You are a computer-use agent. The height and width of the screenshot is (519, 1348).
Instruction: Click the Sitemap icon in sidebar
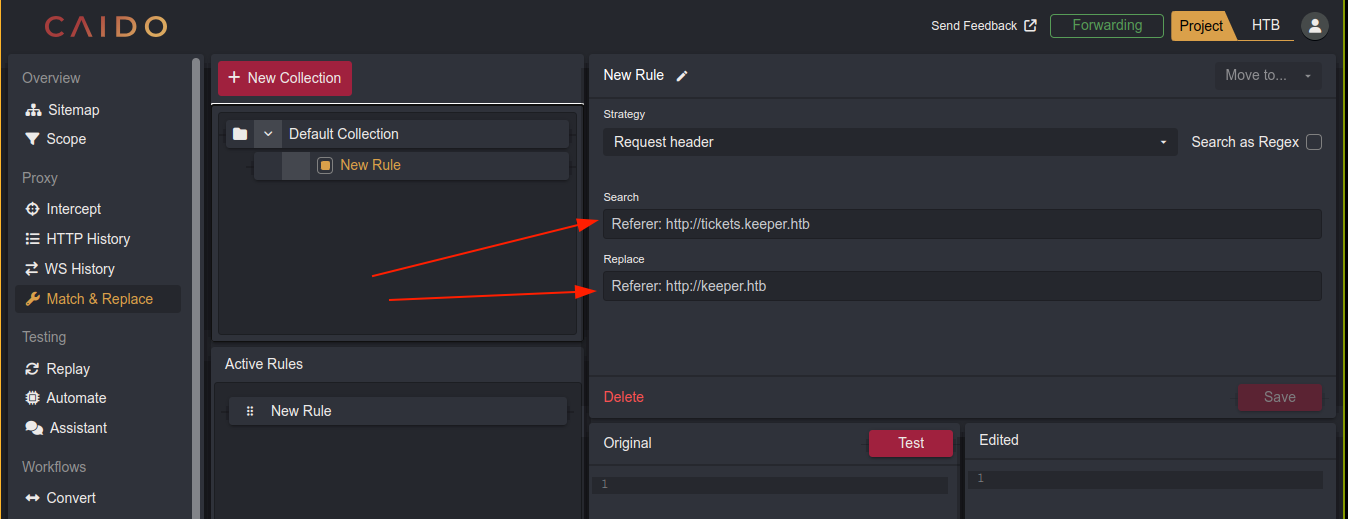click(x=33, y=110)
